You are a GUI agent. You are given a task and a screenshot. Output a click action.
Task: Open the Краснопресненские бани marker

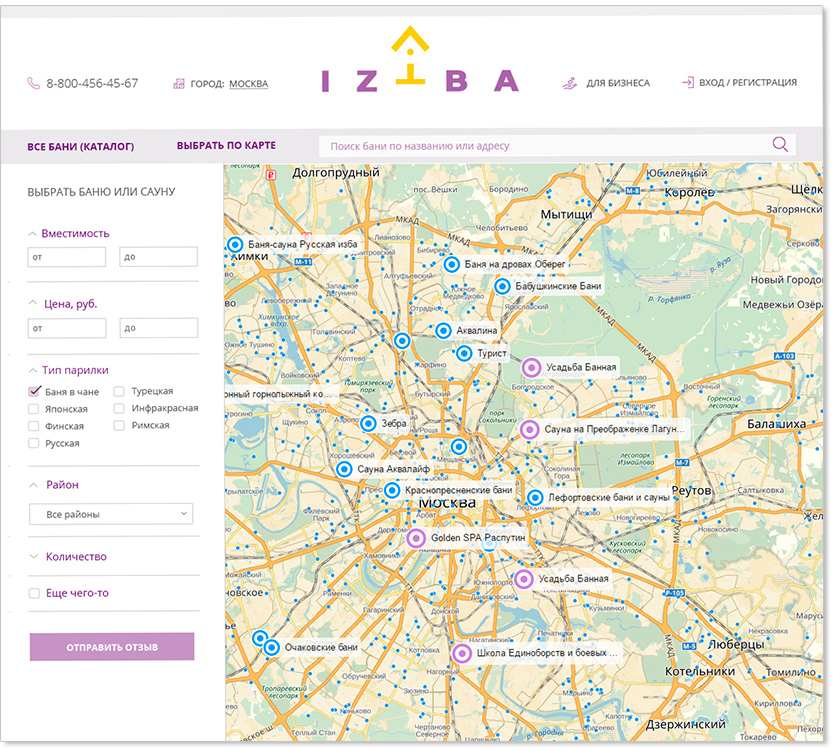pos(392,490)
